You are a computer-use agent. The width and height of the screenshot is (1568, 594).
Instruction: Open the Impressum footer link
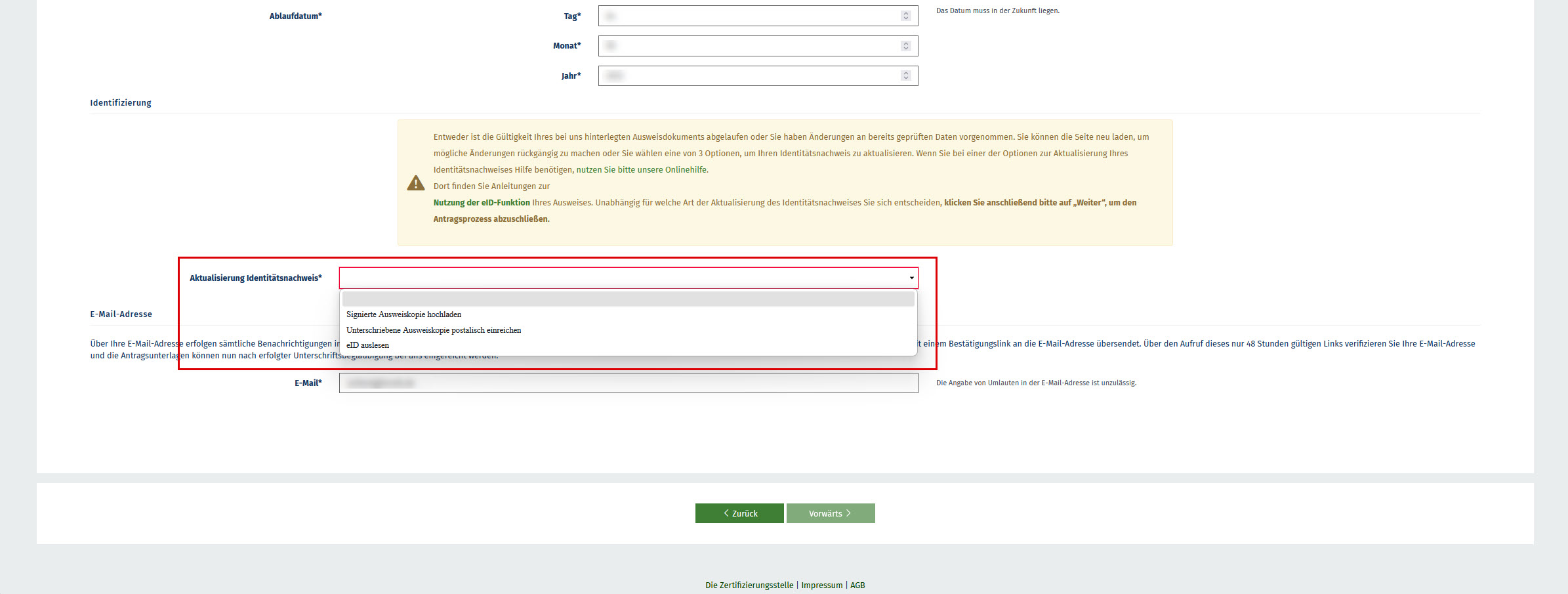click(x=821, y=585)
